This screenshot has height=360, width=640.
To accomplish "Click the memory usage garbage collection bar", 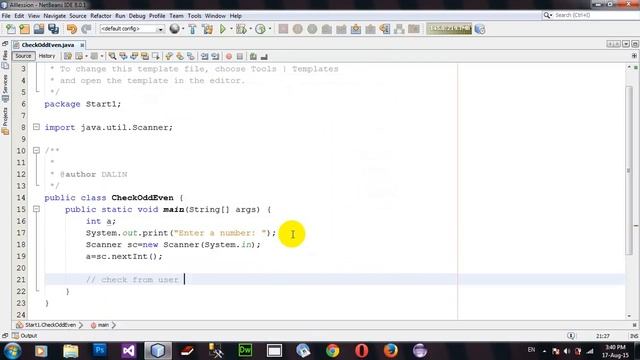I will pyautogui.click(x=449, y=29).
